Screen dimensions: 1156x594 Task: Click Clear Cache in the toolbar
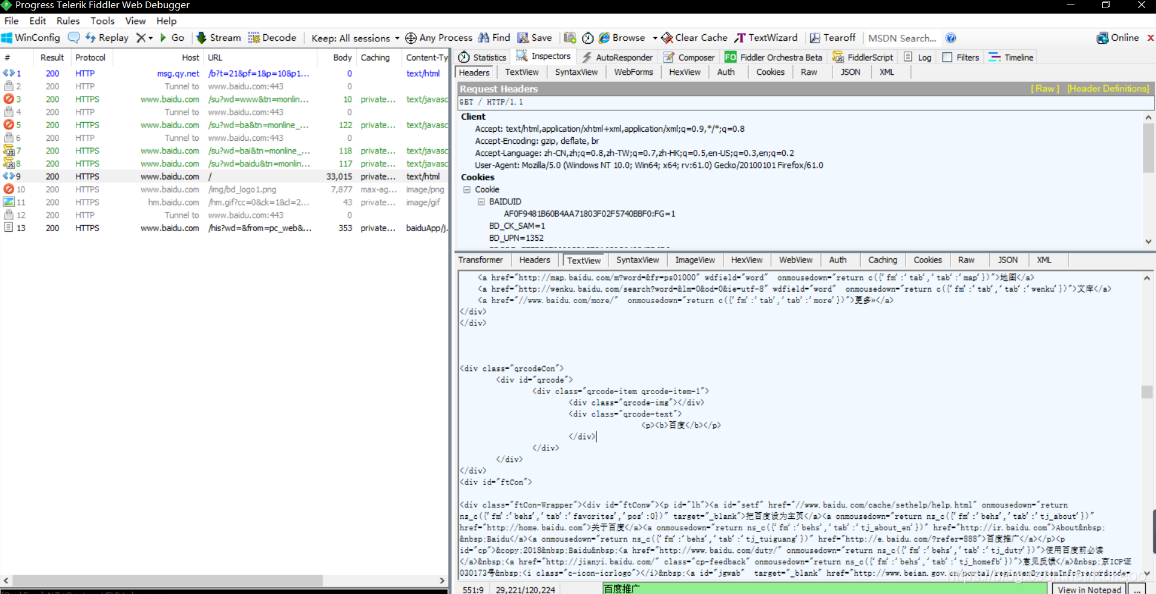tap(694, 38)
